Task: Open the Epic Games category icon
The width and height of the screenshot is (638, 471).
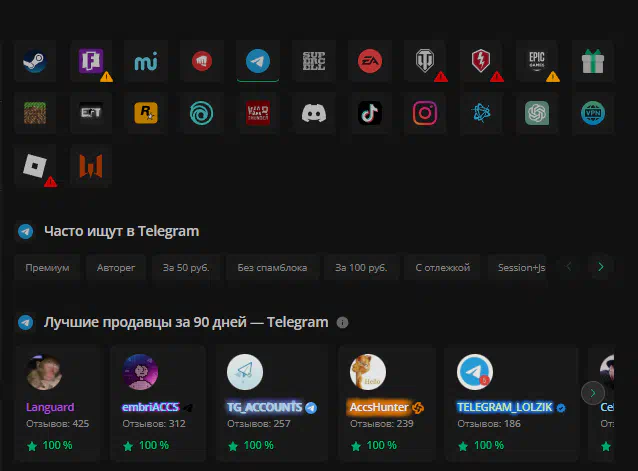Action: tap(537, 61)
